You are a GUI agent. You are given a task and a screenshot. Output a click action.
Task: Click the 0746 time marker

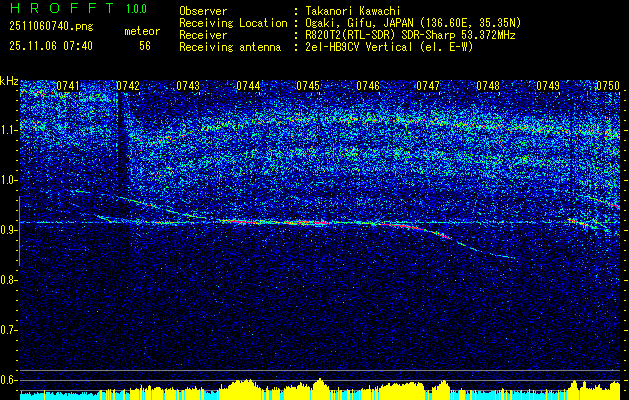click(368, 86)
